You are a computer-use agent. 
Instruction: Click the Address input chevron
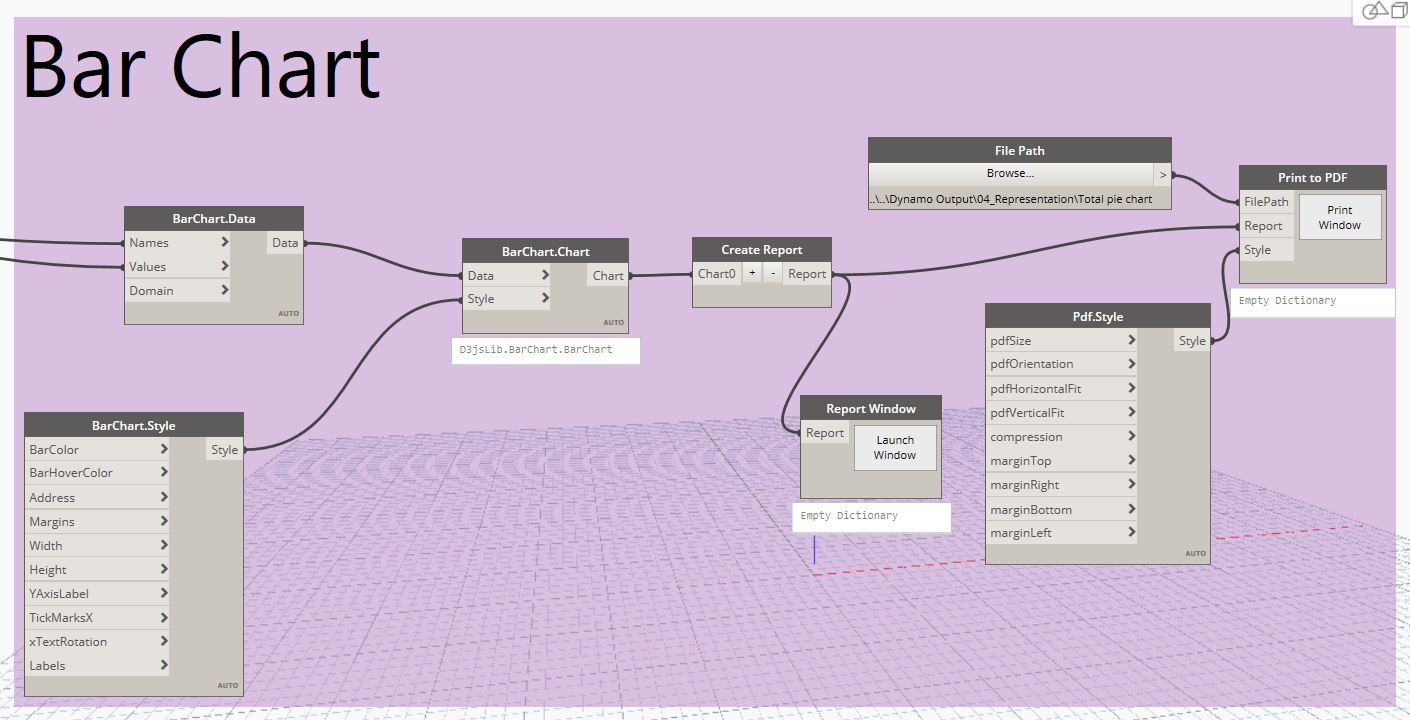(x=164, y=497)
